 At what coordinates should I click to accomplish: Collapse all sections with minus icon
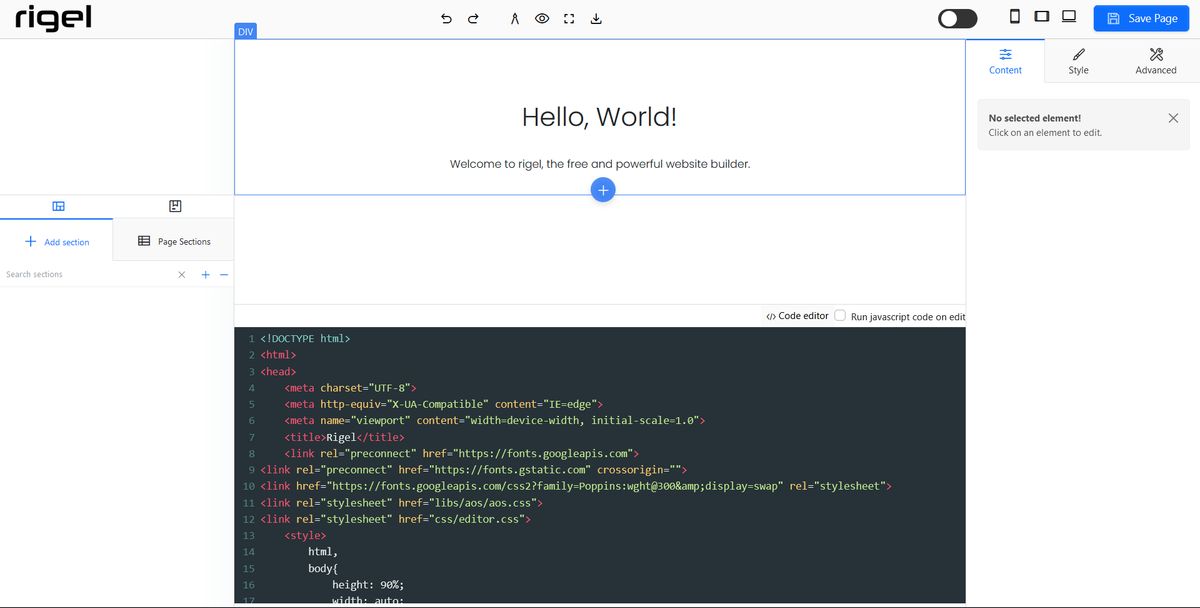[224, 274]
